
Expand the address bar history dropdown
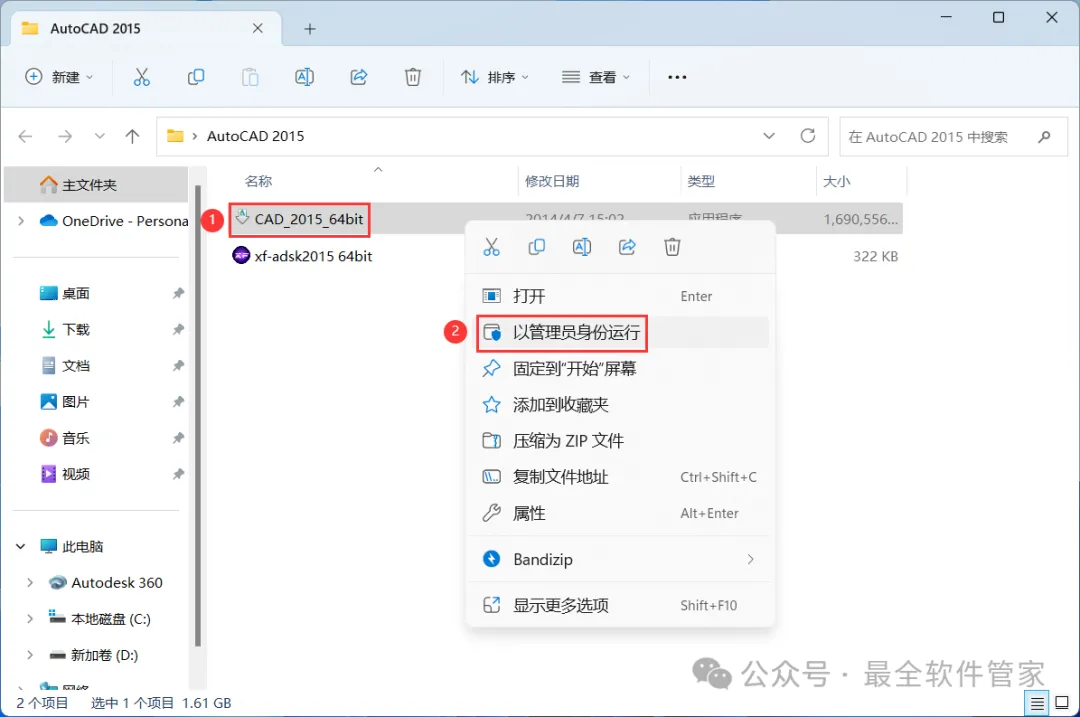point(769,136)
